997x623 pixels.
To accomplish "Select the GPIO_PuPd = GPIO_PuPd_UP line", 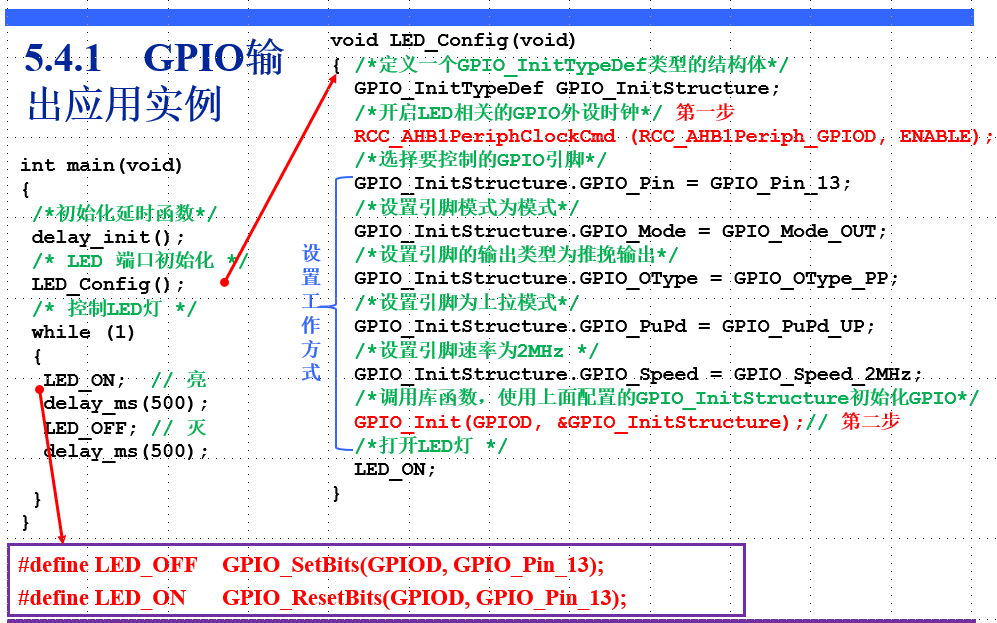I will [x=614, y=326].
